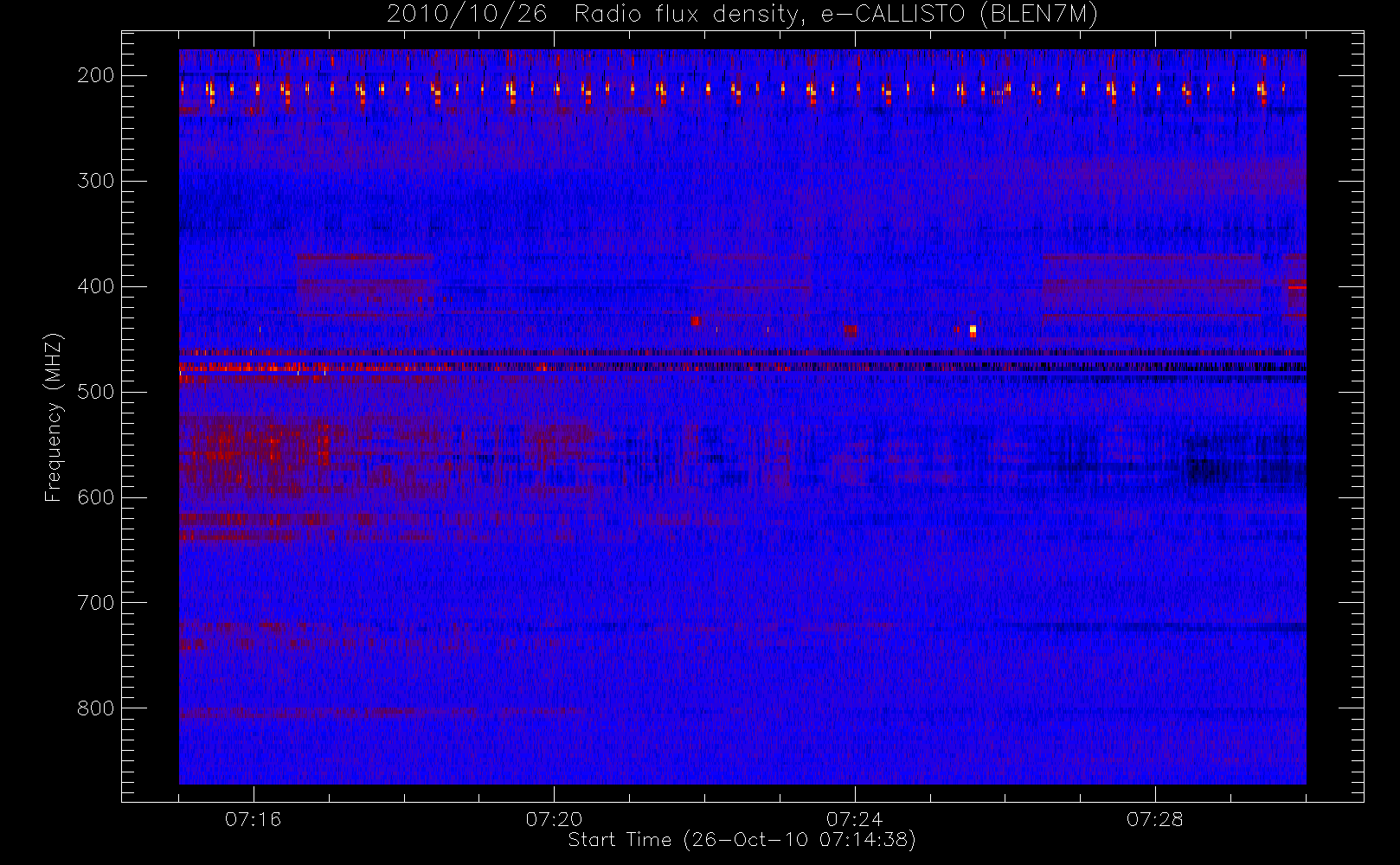Click the plot title '2010/10/26 Radio flux density, e-CALLISTO (BLEN7M)'
1400x865 pixels.
(742, 15)
